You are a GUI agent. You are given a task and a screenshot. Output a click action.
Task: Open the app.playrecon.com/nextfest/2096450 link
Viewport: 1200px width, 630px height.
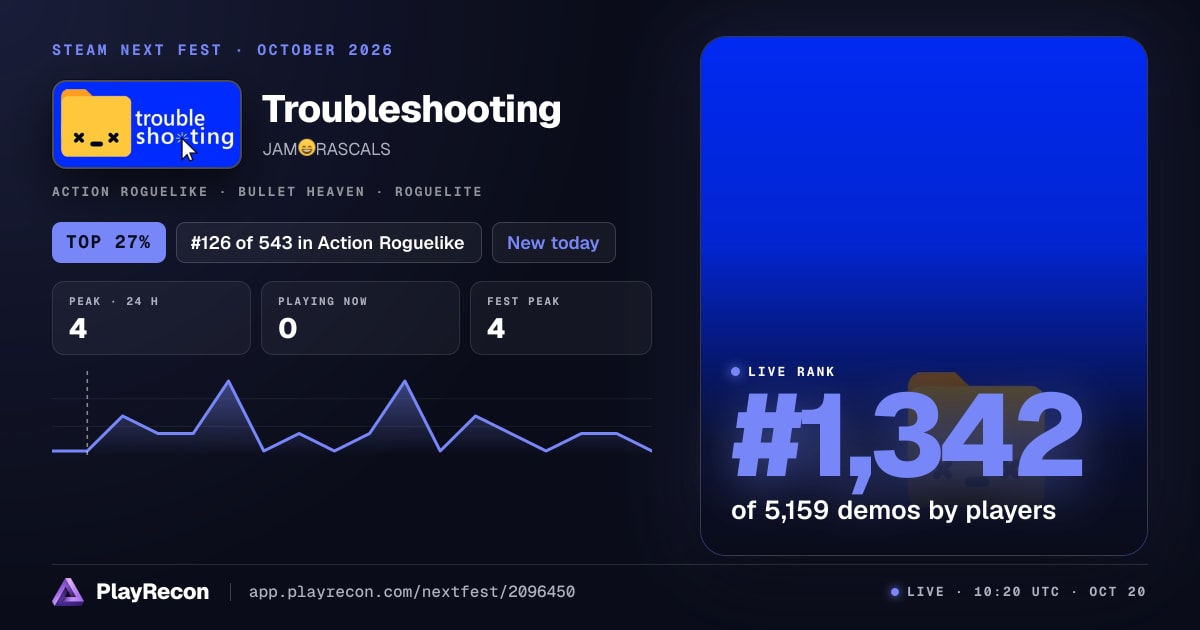412,592
